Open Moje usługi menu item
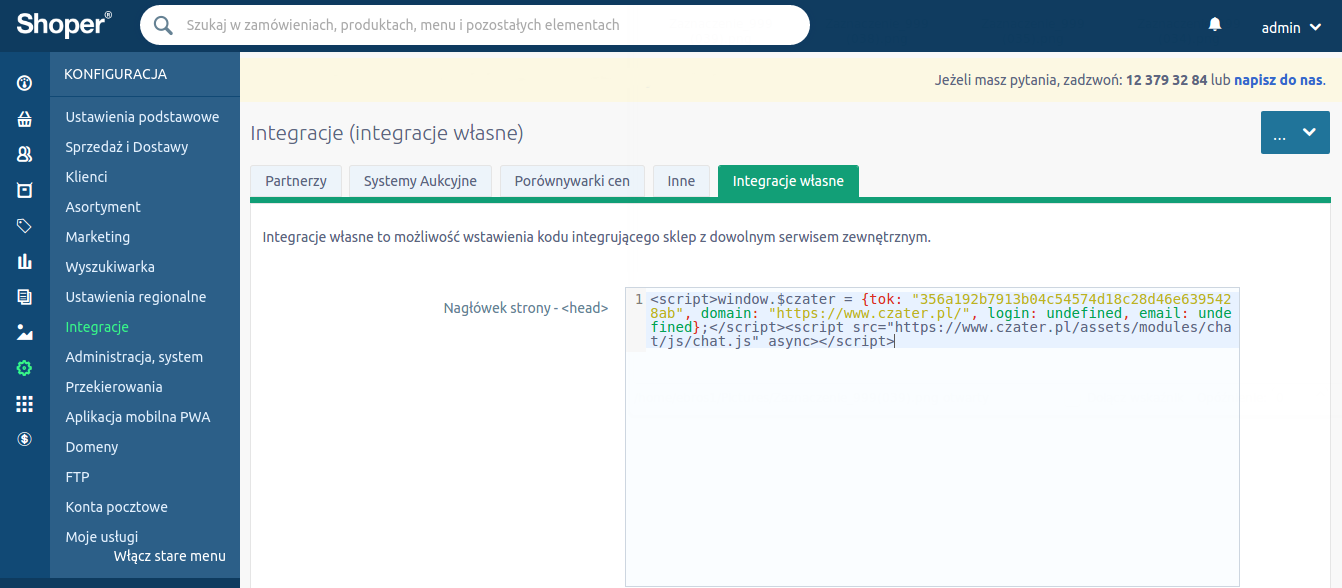Viewport: 1342px width, 588px height. (102, 537)
